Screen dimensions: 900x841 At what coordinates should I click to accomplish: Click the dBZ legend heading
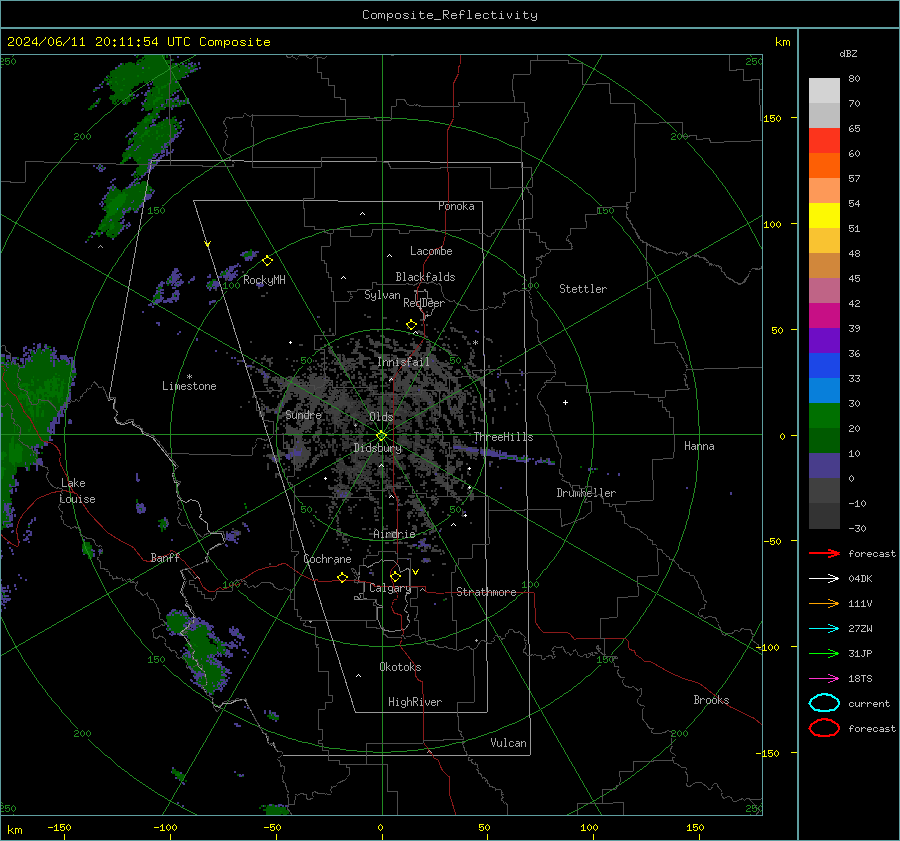click(848, 53)
